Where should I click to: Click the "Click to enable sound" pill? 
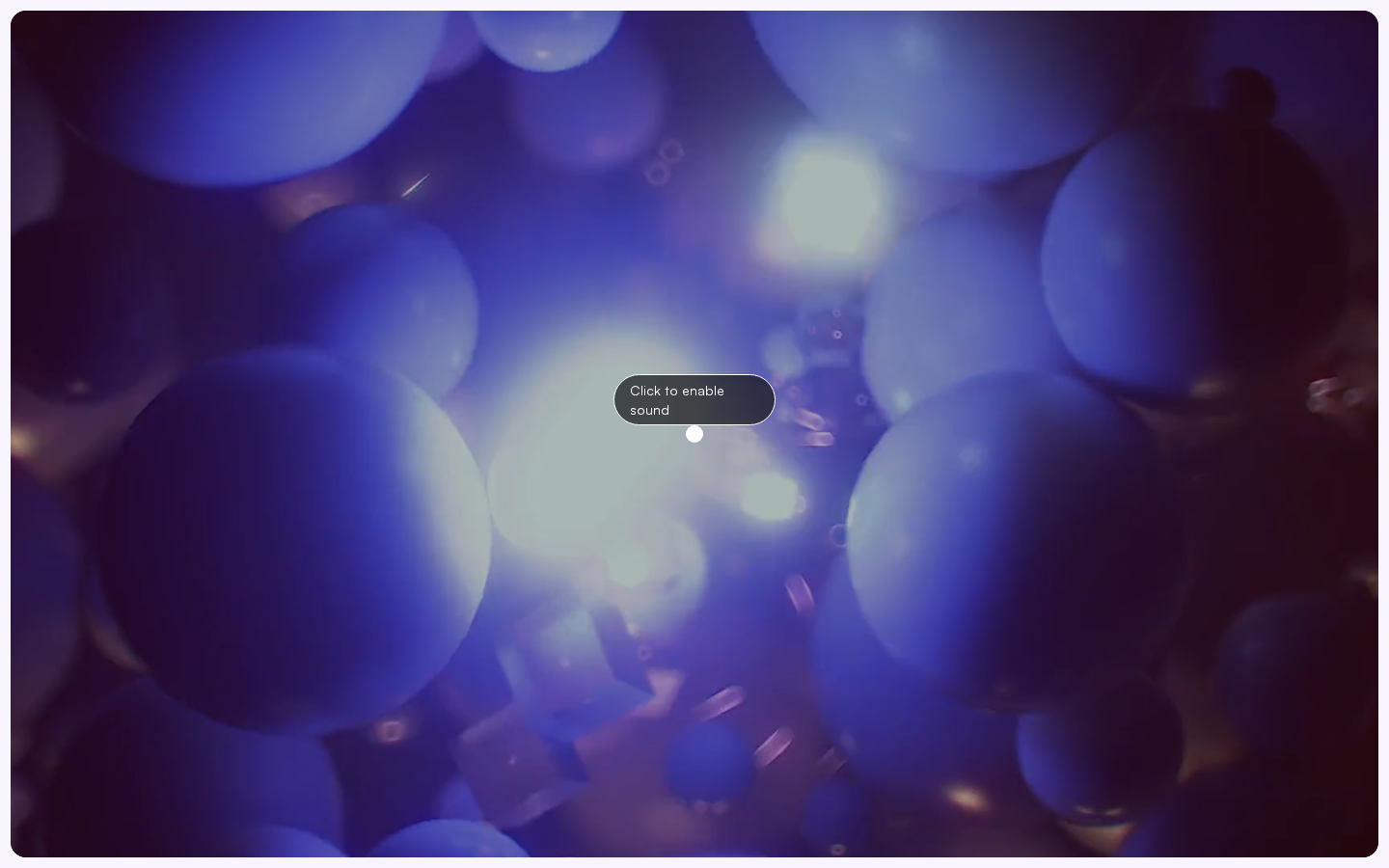[x=694, y=399]
